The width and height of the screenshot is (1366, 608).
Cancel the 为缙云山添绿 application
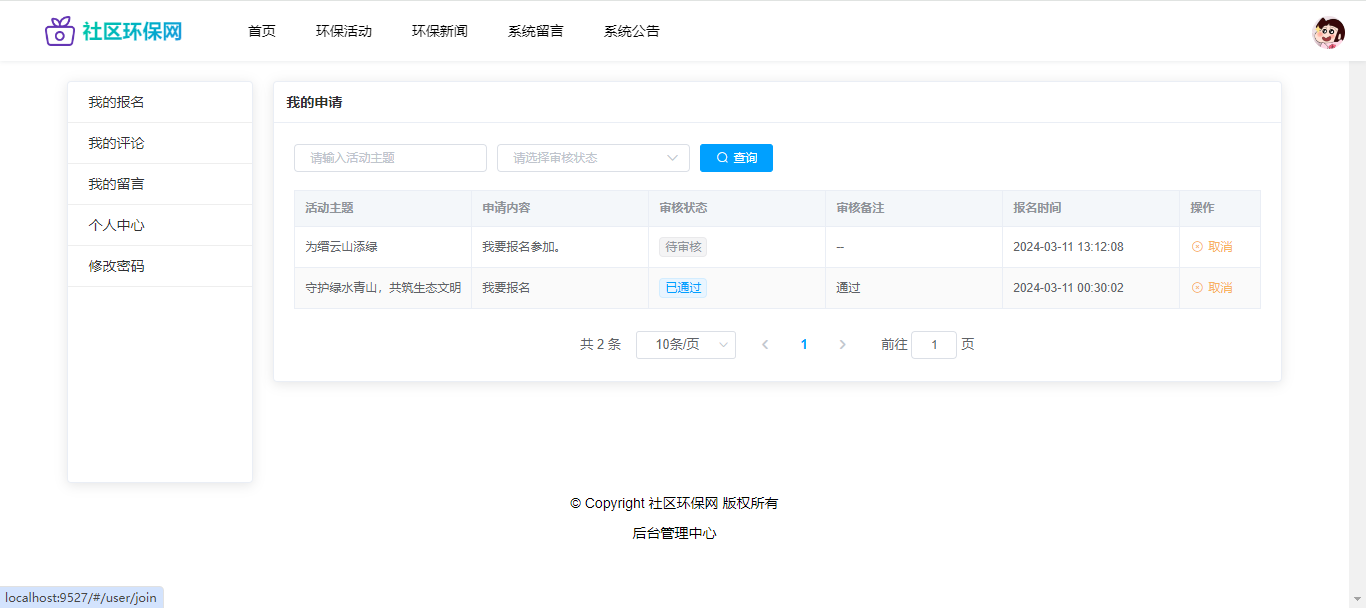click(1212, 247)
